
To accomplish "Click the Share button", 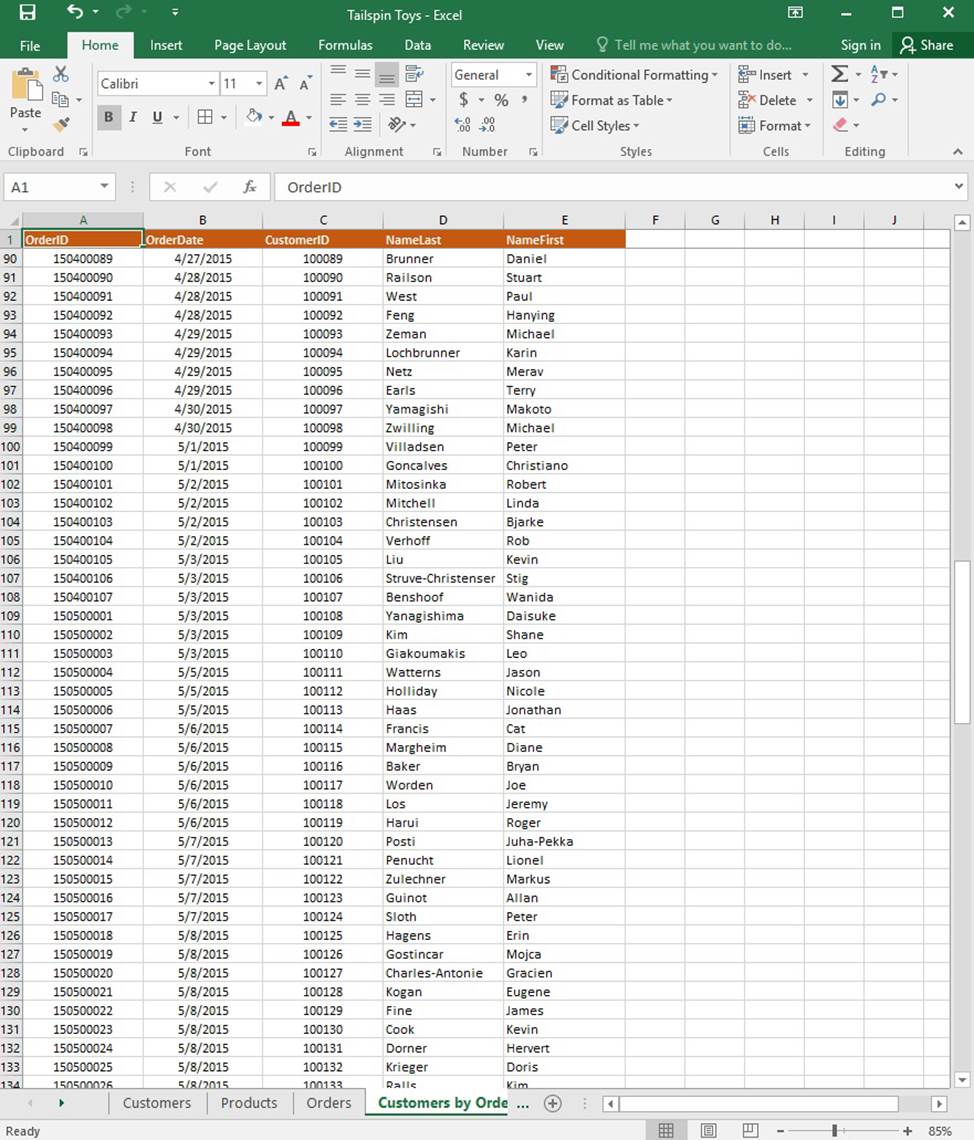I will 927,45.
